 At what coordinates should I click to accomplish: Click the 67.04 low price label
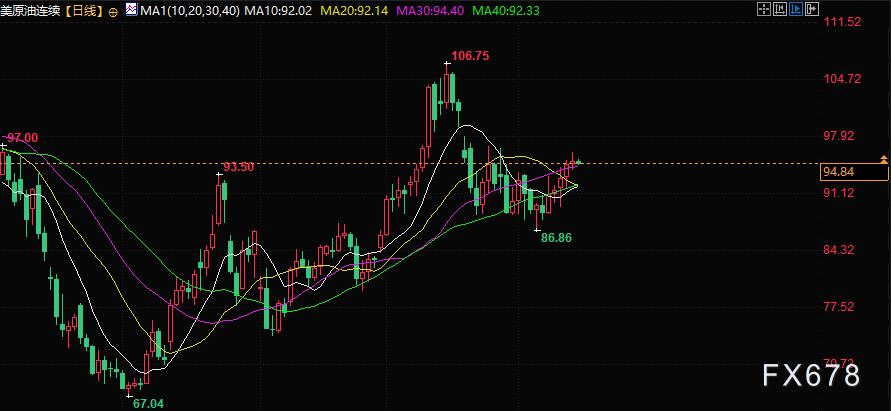point(148,404)
